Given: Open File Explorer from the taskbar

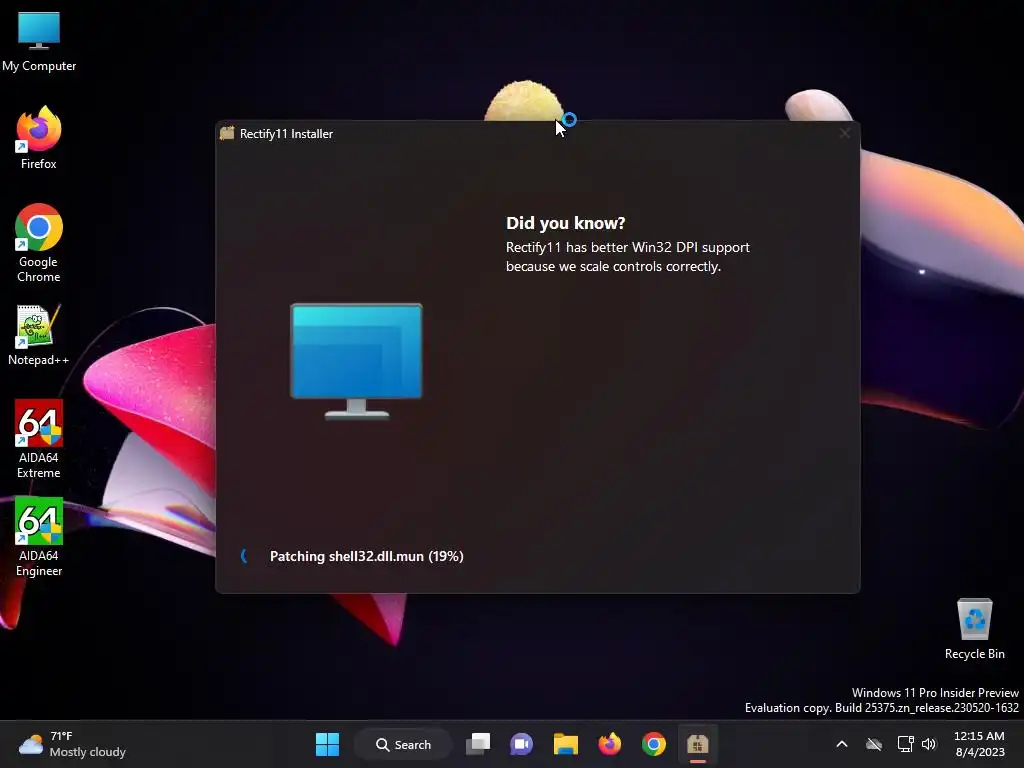Looking at the screenshot, I should 566,744.
